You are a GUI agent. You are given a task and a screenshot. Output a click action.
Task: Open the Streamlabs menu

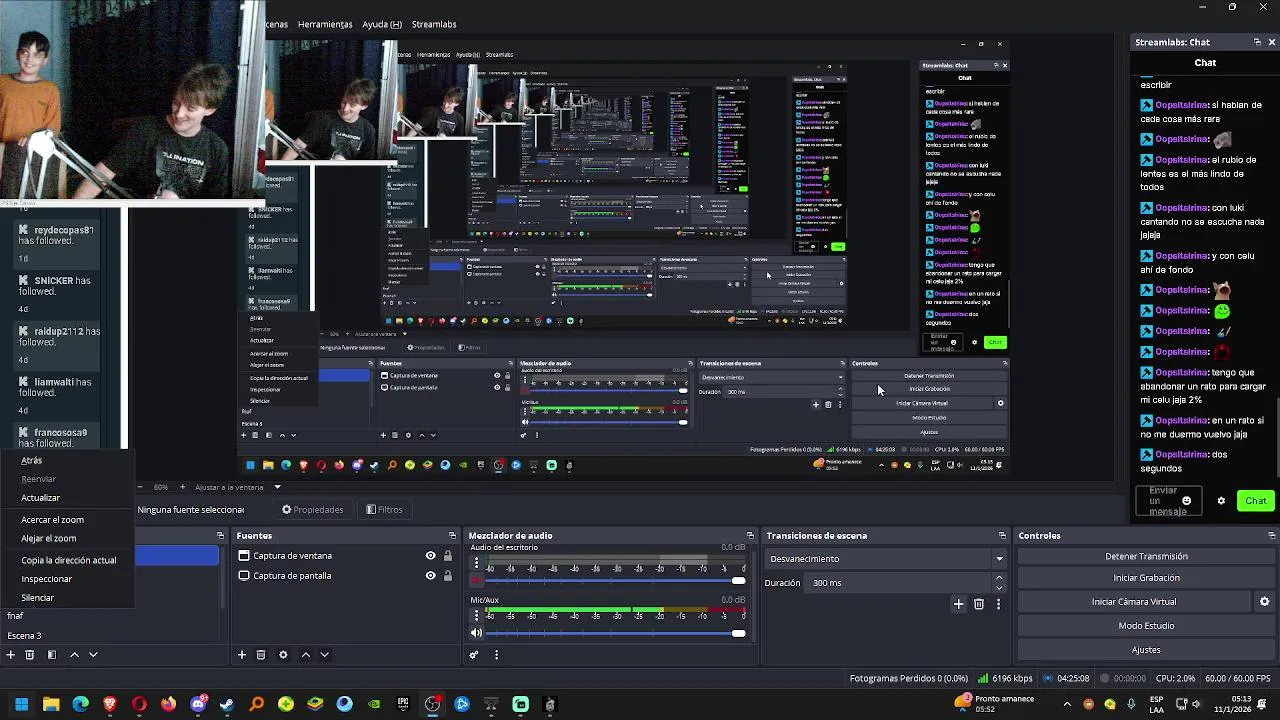[x=434, y=24]
